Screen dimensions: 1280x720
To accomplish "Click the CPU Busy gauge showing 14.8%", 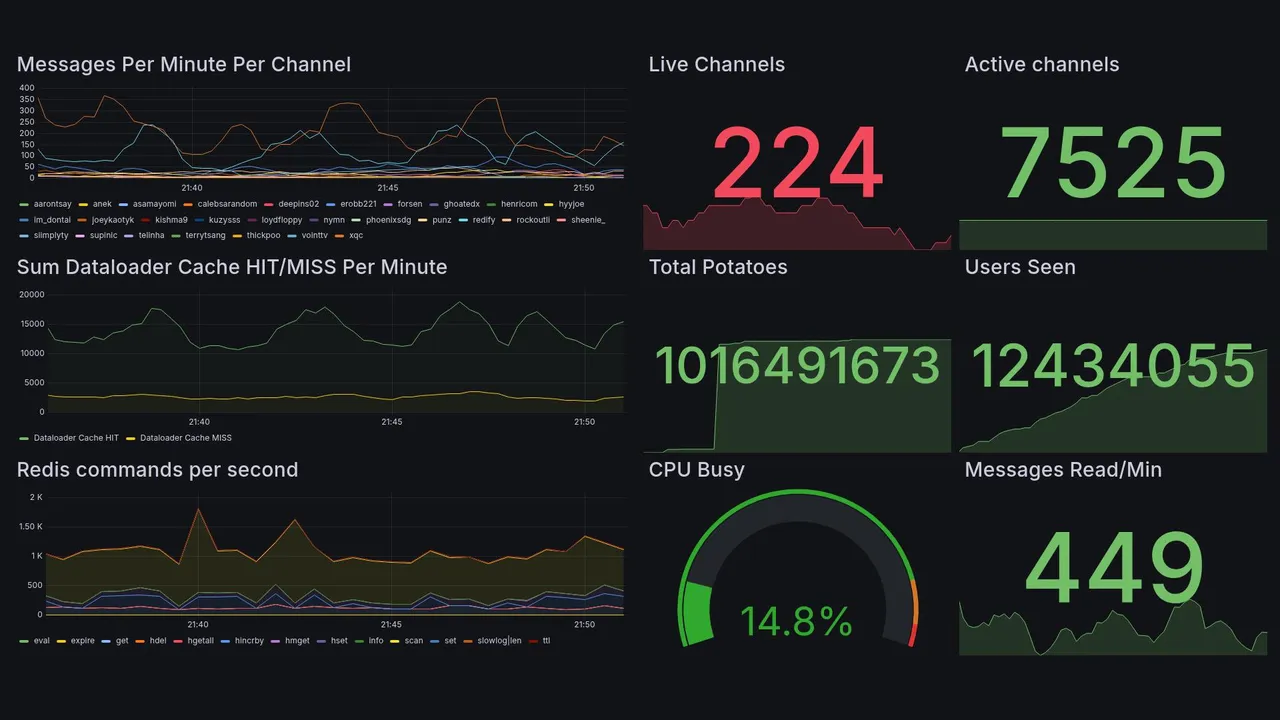I will click(797, 569).
